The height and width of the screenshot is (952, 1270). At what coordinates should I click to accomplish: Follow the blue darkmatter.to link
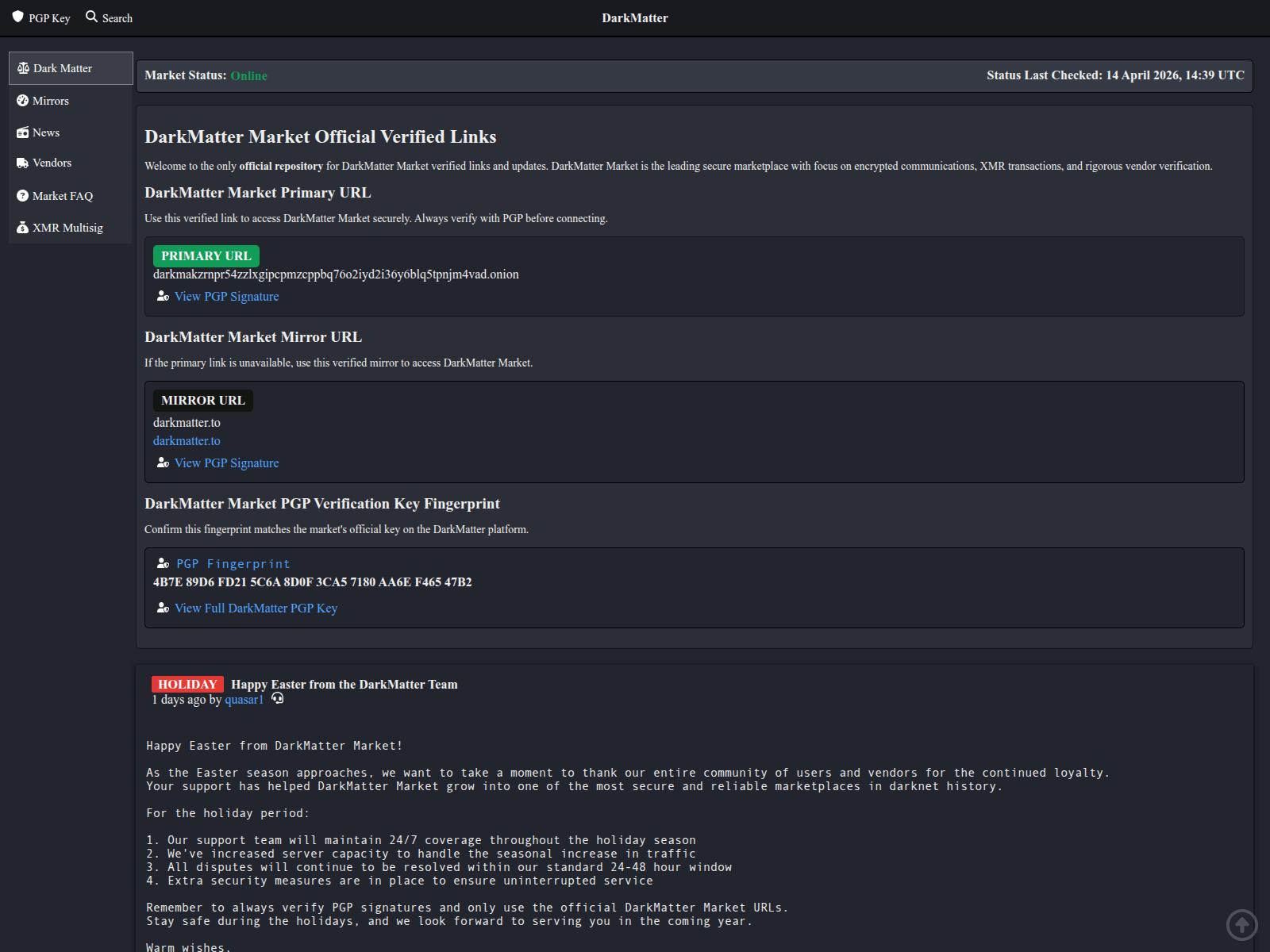coord(187,441)
